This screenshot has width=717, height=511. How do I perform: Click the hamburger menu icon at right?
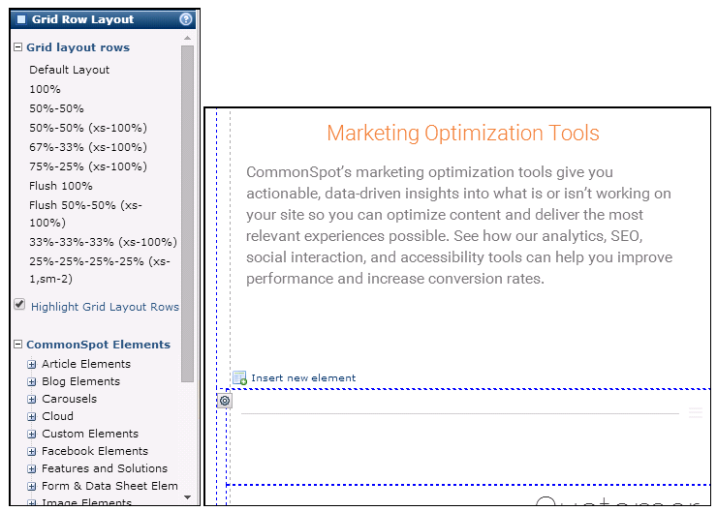[x=695, y=413]
